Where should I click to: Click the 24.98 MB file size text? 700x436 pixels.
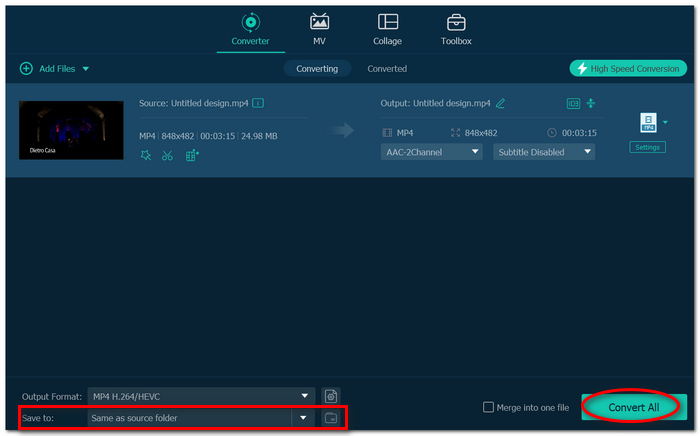(259, 136)
